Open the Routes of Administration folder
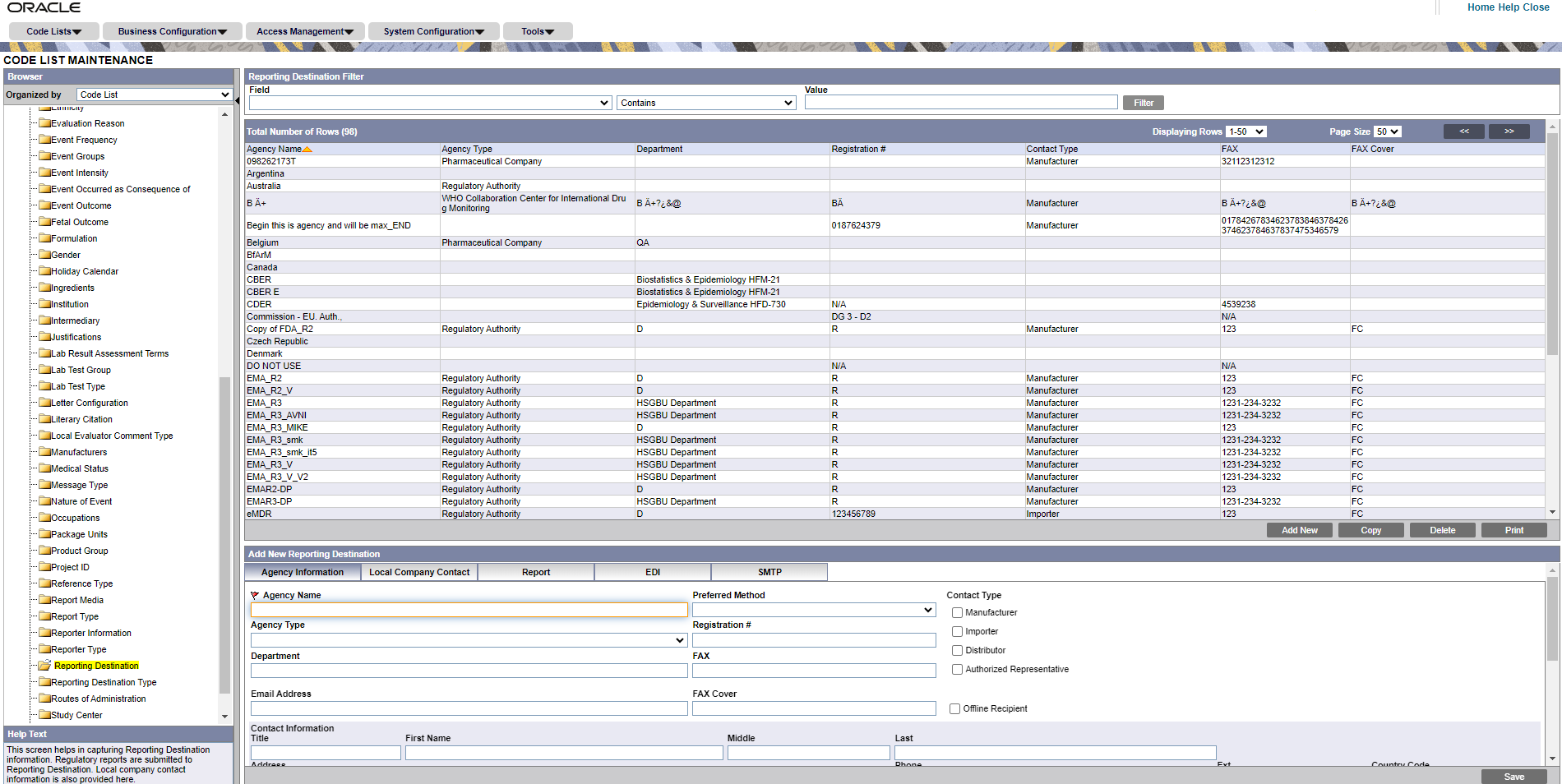Screen dimensions: 1562x784 coord(47,699)
